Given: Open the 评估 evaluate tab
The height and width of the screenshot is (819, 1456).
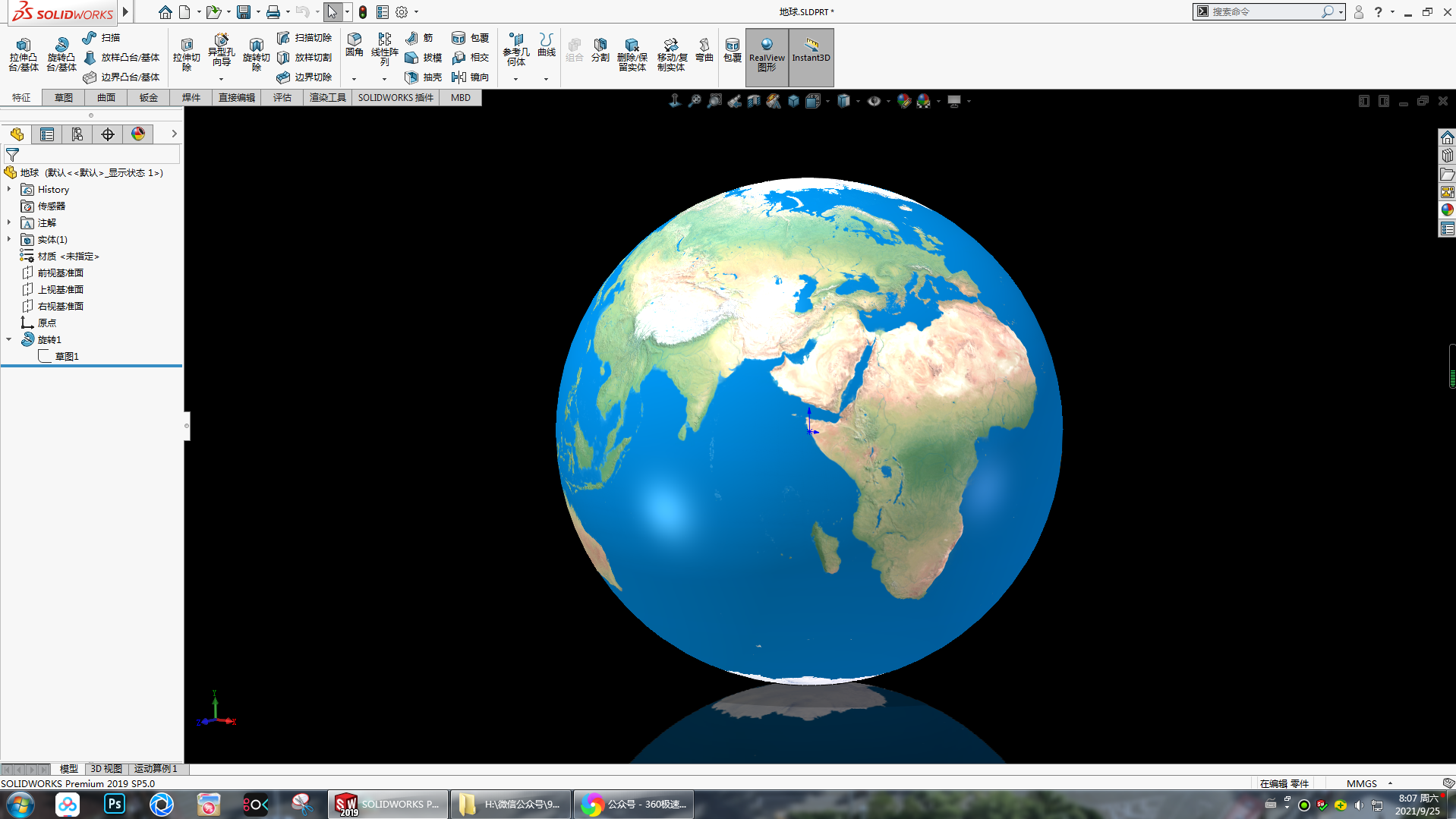Looking at the screenshot, I should [282, 97].
